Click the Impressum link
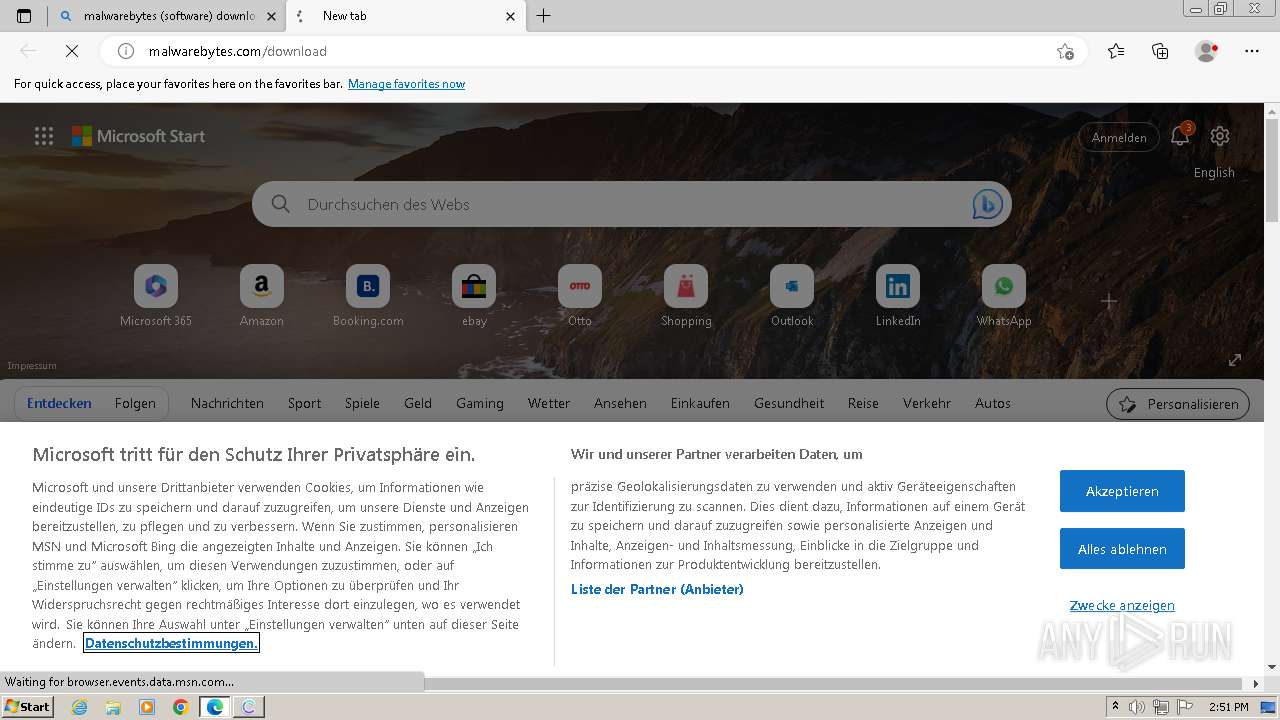 coord(32,366)
